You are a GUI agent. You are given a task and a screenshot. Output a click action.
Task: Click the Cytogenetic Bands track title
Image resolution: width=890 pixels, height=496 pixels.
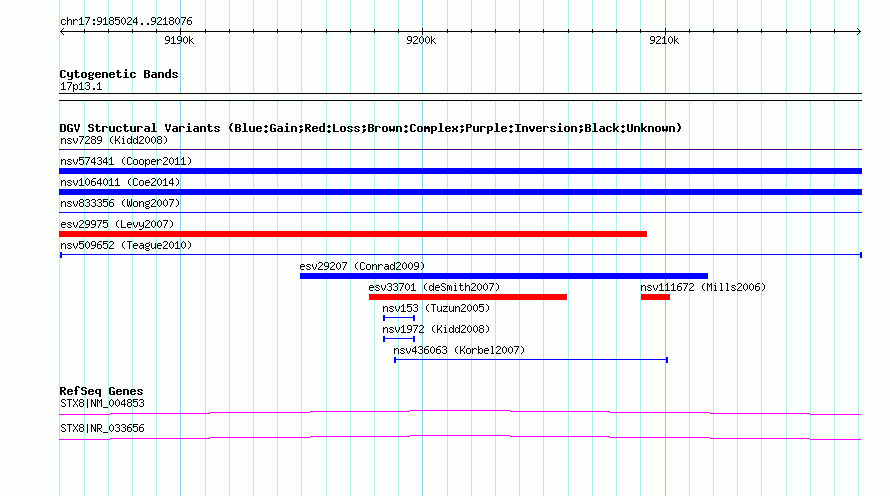tap(119, 74)
